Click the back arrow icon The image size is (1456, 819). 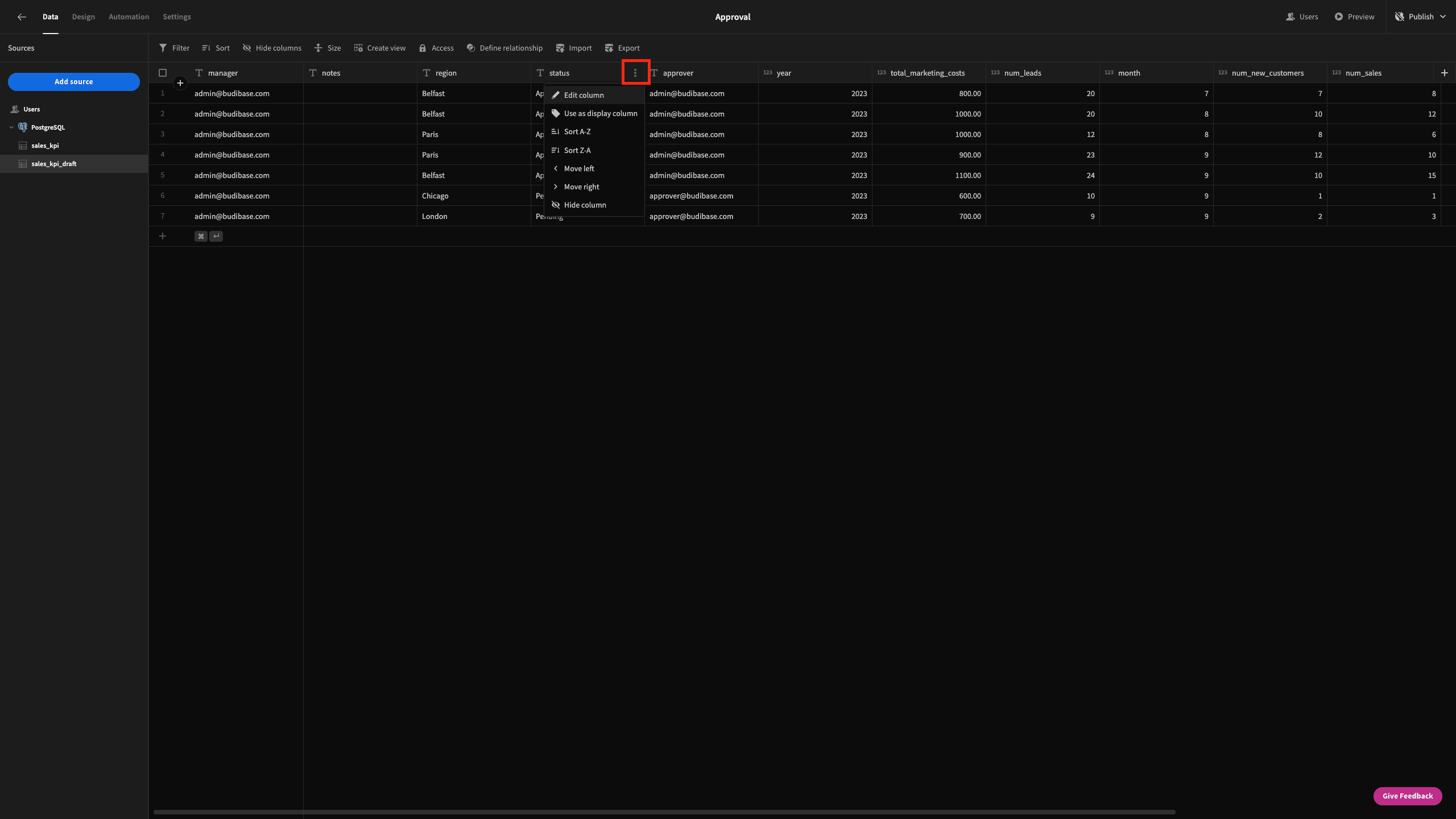(x=22, y=17)
